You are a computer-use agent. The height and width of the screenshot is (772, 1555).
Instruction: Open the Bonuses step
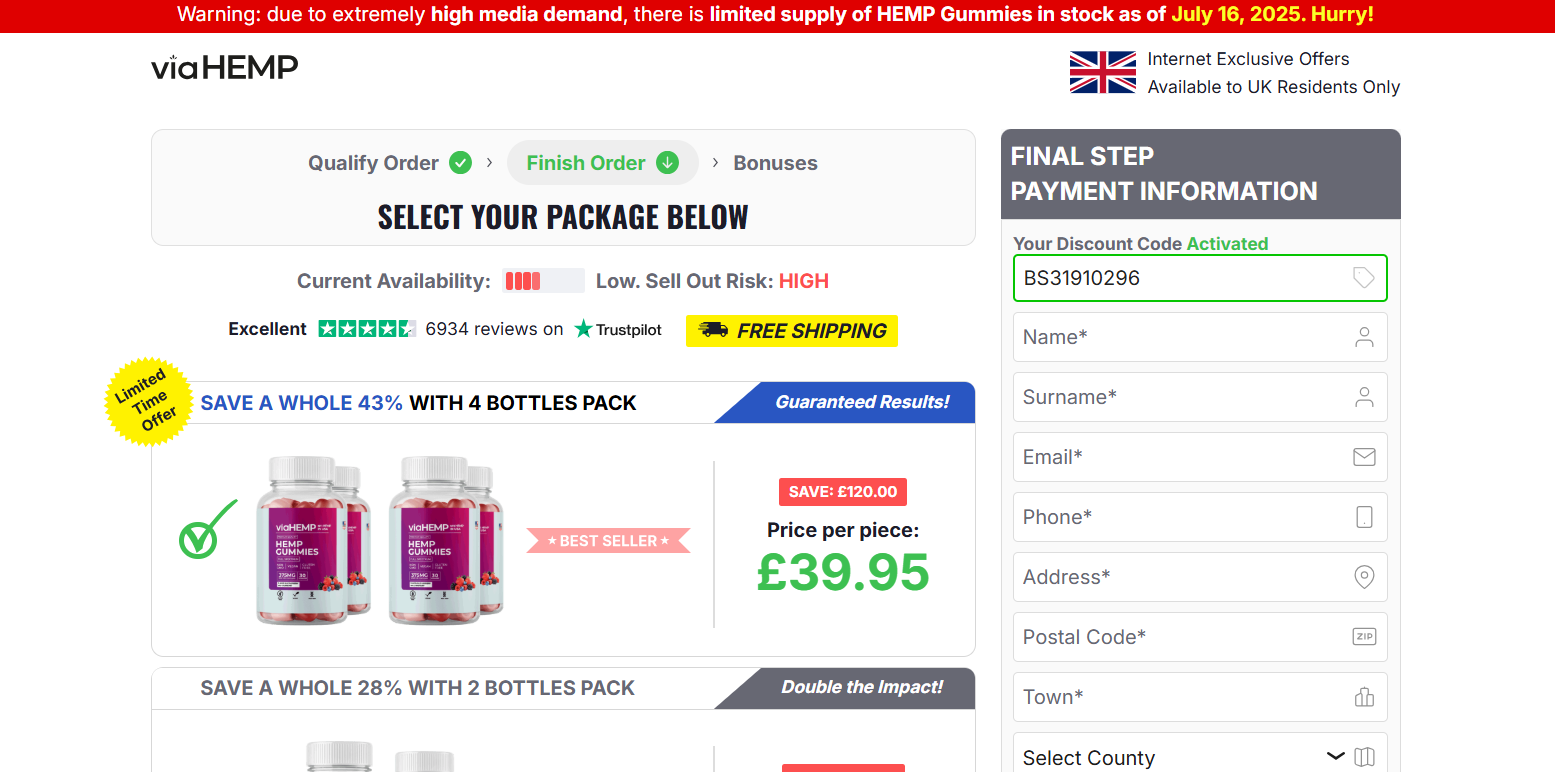[x=775, y=163]
